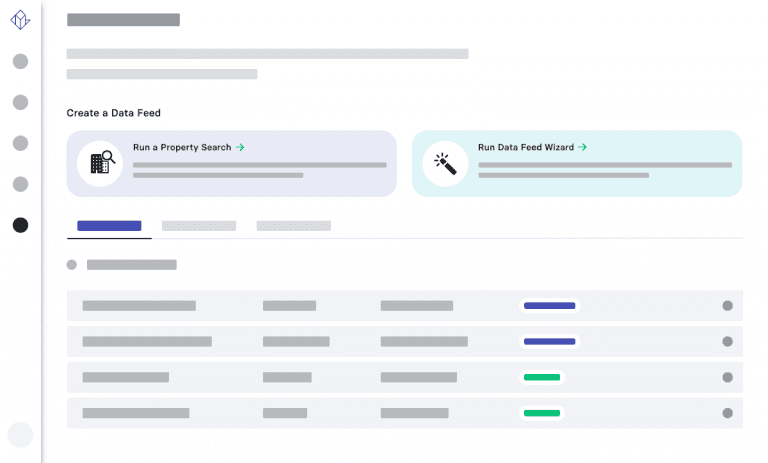Click the app logo in the sidebar
The image size is (768, 463).
click(x=20, y=20)
